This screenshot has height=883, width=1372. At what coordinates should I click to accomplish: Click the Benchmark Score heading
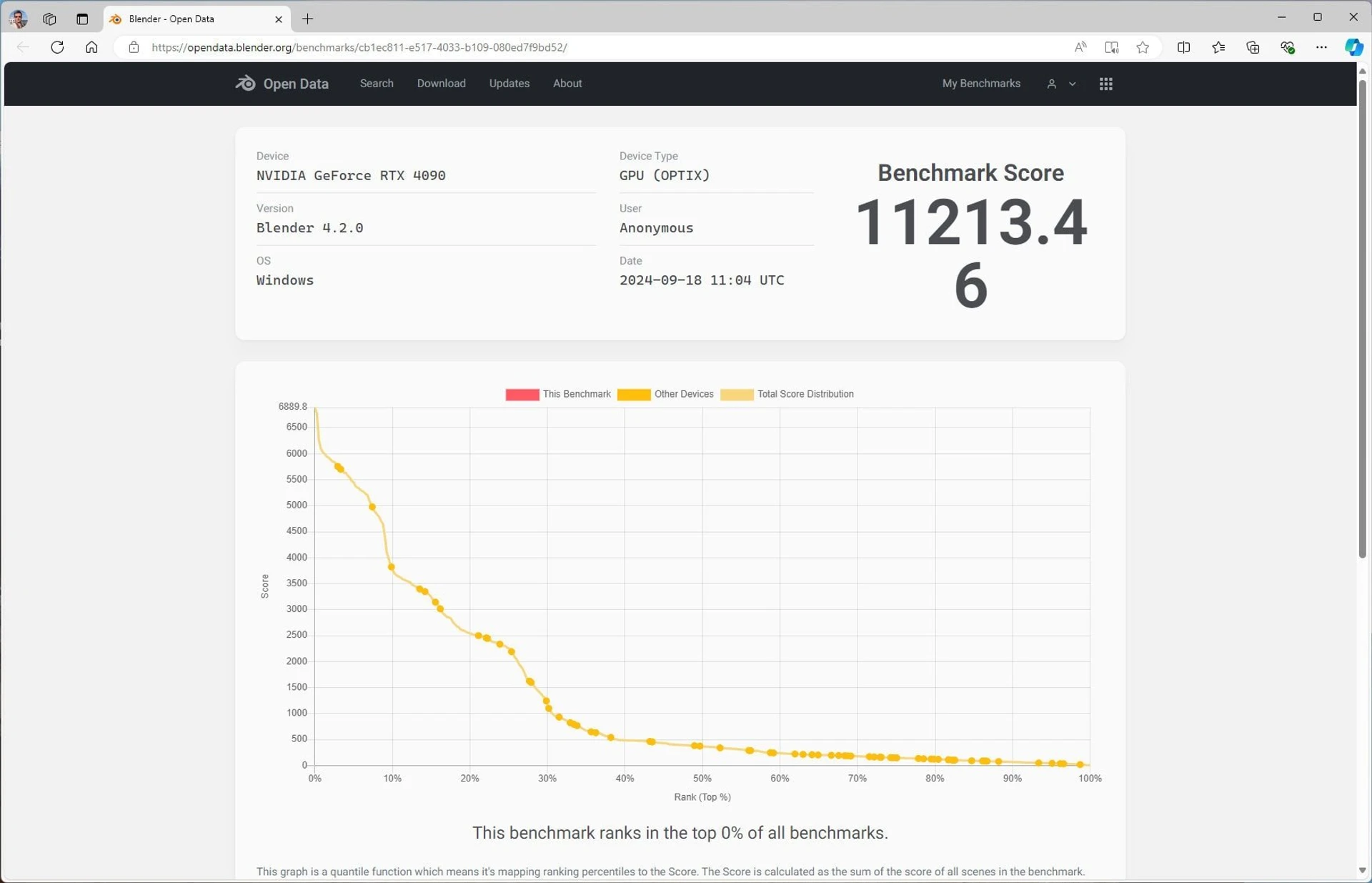[x=970, y=173]
